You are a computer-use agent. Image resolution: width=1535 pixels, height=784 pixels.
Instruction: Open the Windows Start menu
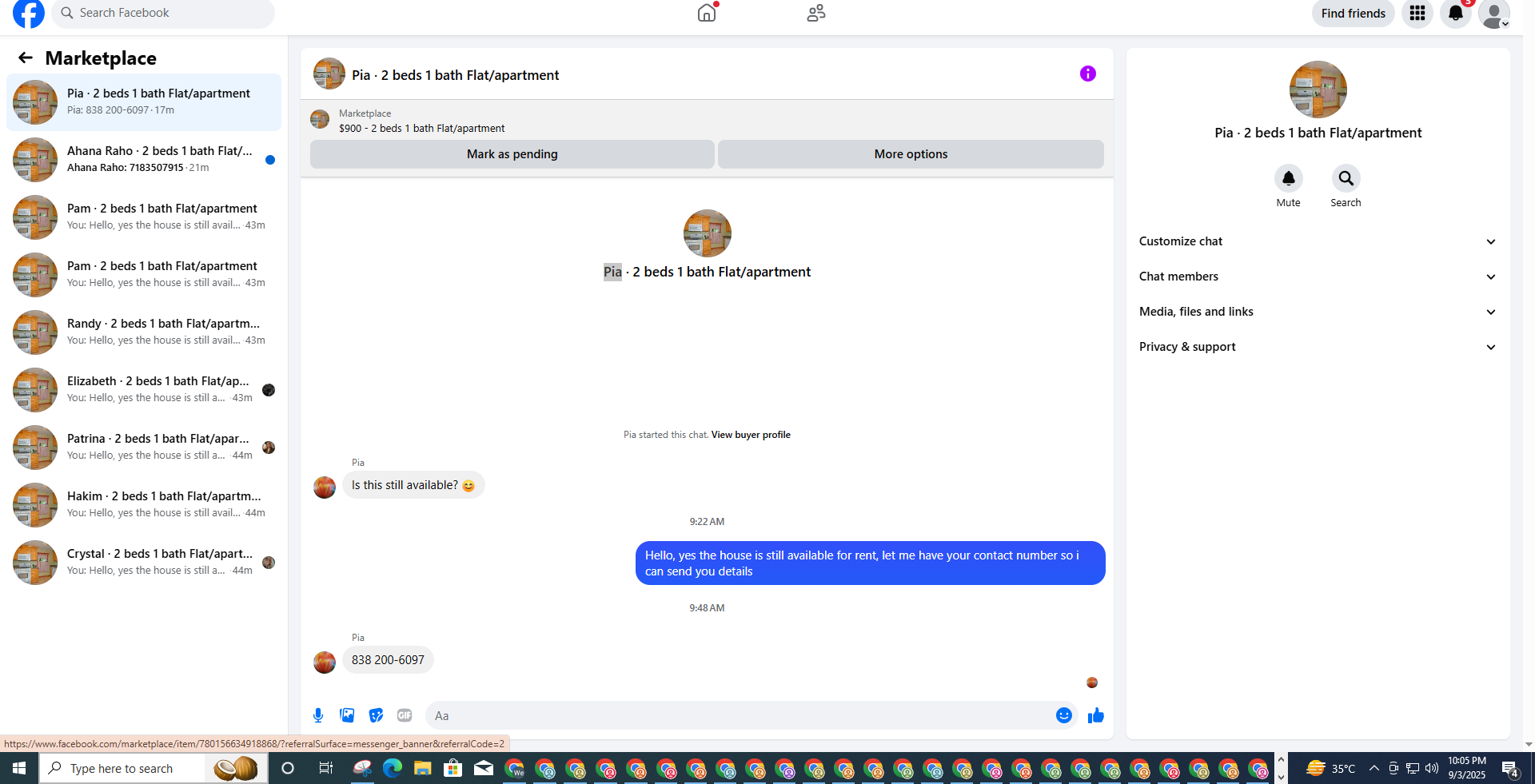click(x=19, y=769)
